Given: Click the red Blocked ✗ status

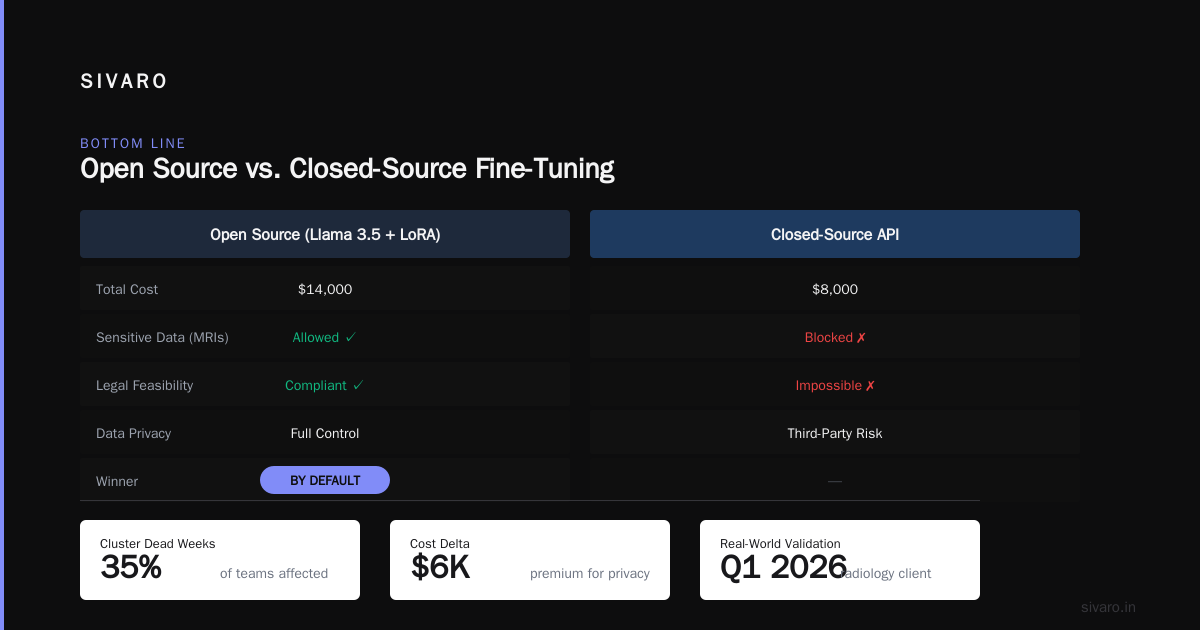Looking at the screenshot, I should [x=835, y=337].
